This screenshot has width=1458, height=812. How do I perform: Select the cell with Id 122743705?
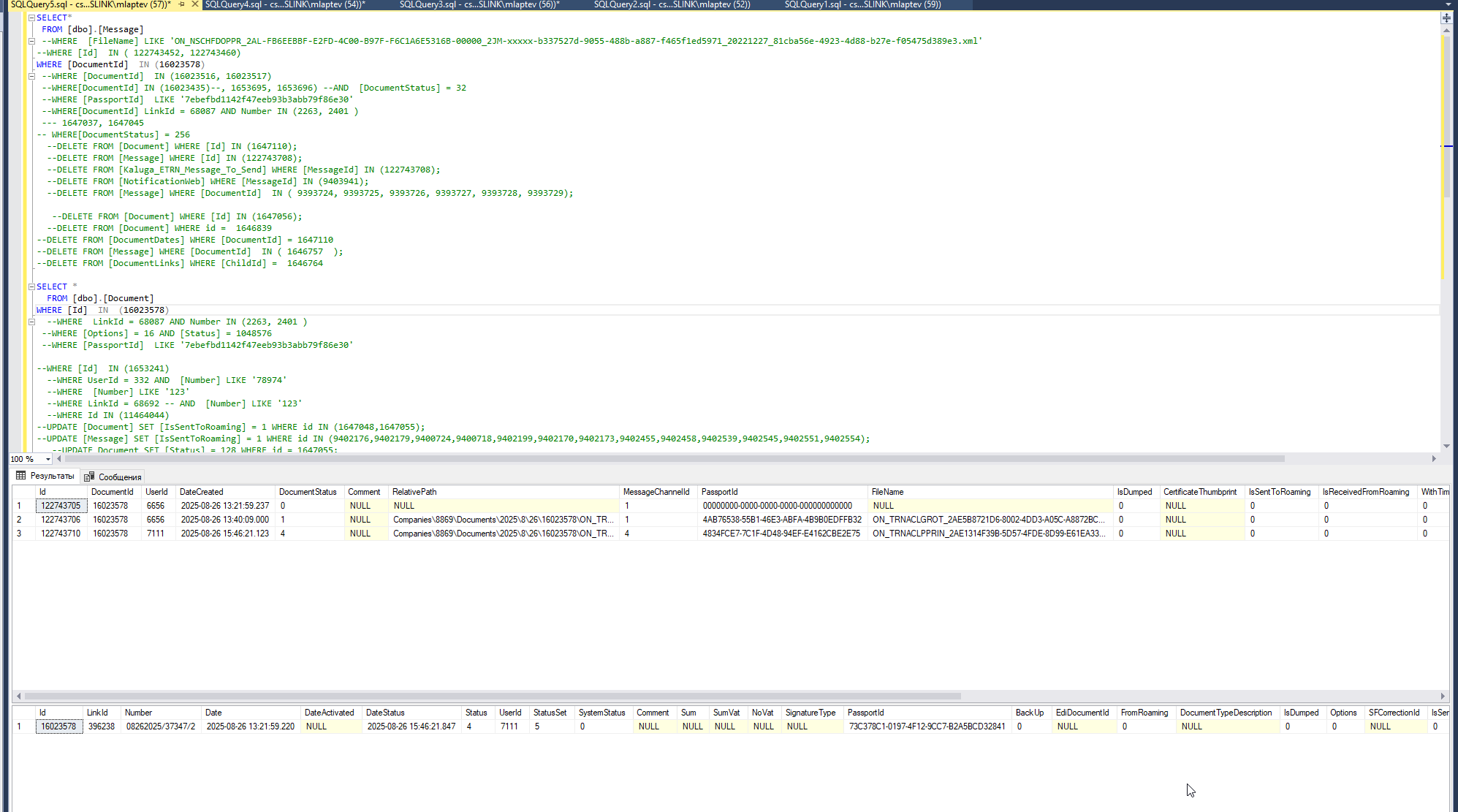(x=61, y=506)
